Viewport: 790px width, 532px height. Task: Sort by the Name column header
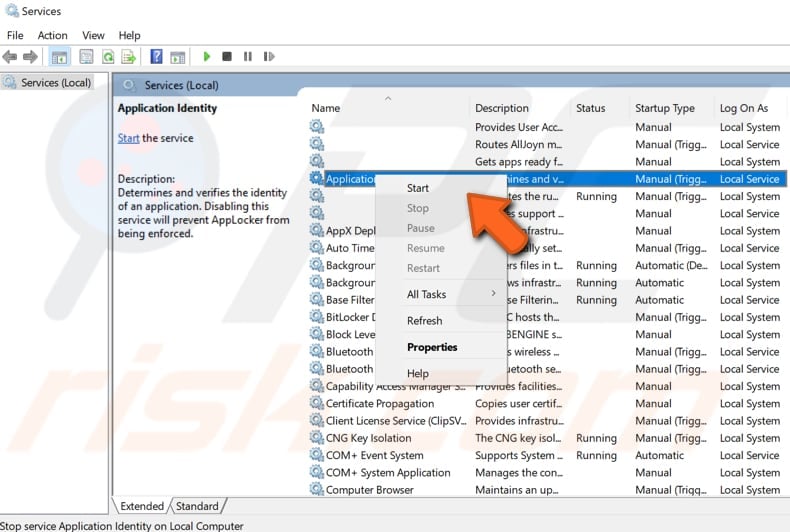coord(325,108)
